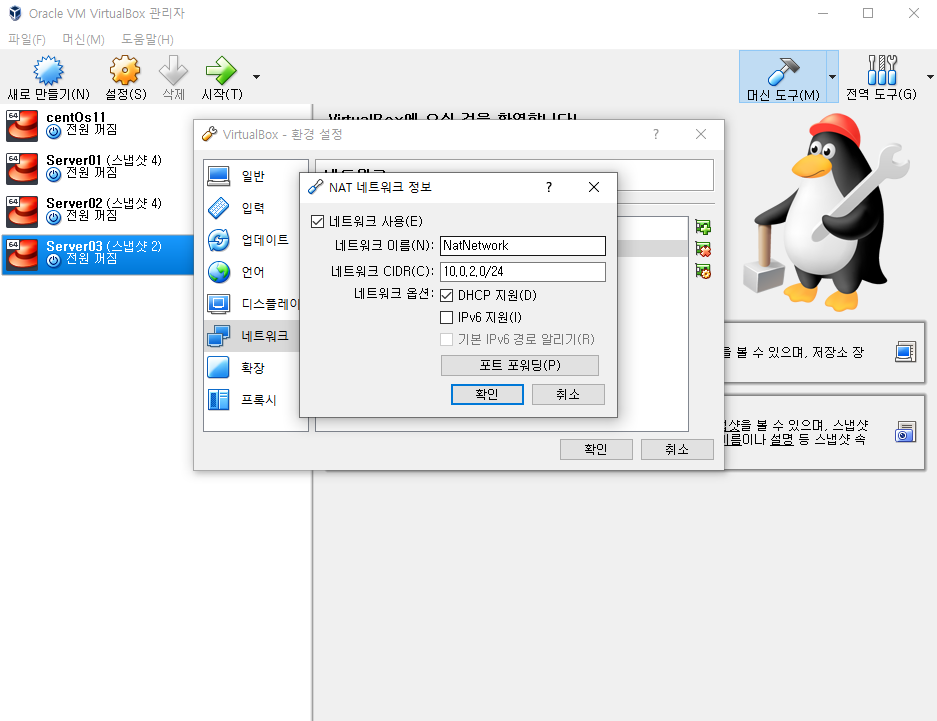Open the Settings (설정) gear icon
Screen dimensions: 937x721
pos(125,70)
